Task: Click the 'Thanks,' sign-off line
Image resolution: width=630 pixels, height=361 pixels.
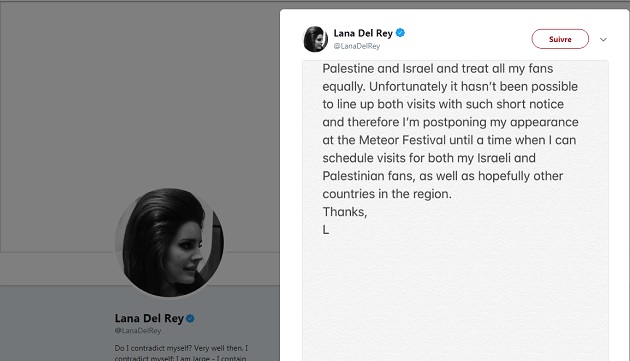Action: 345,212
